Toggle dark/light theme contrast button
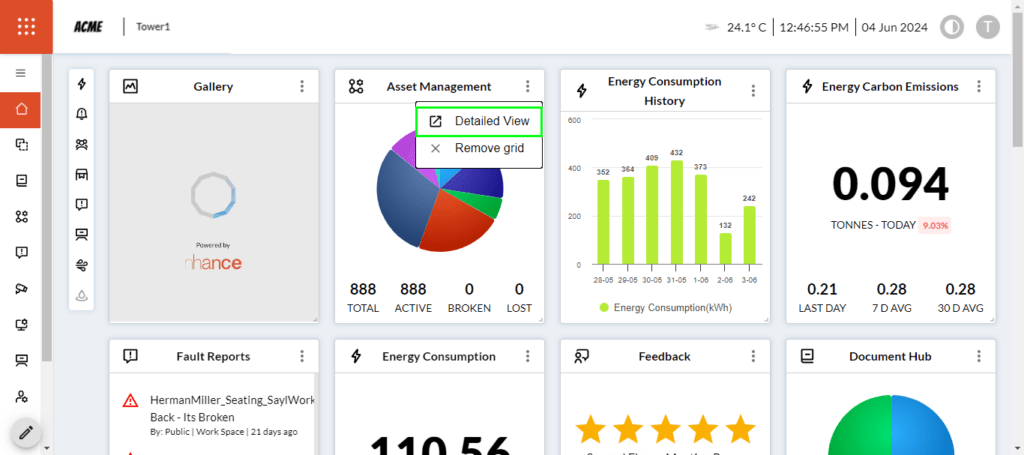The width and height of the screenshot is (1024, 455). pos(952,27)
